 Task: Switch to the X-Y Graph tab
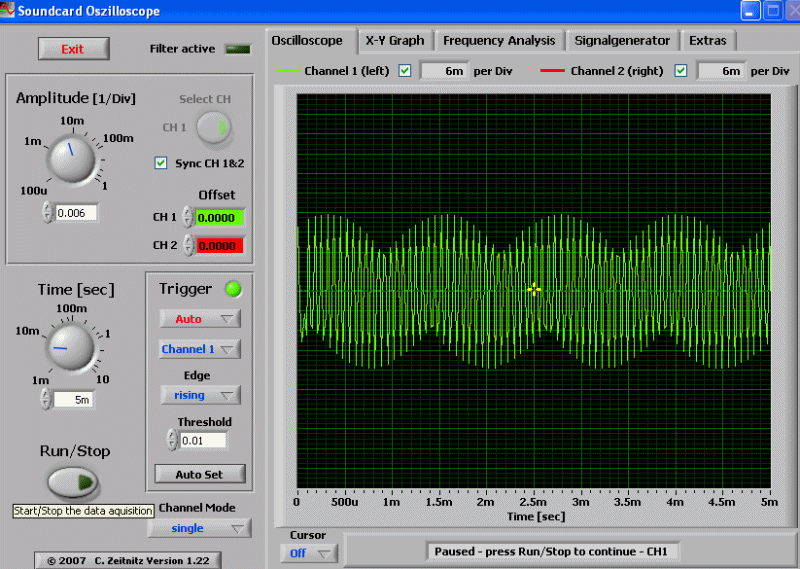(x=395, y=40)
